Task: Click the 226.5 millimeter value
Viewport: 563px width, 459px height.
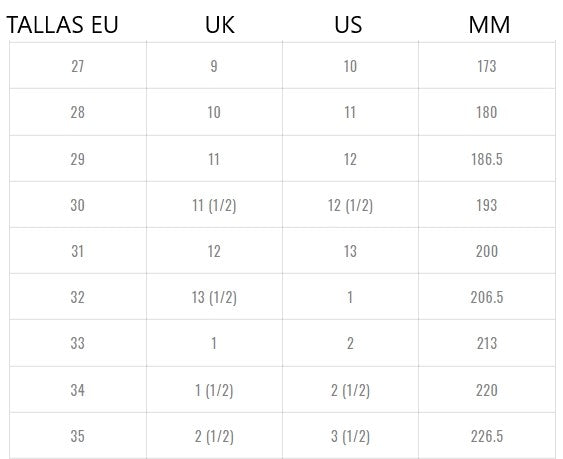Action: pos(487,436)
